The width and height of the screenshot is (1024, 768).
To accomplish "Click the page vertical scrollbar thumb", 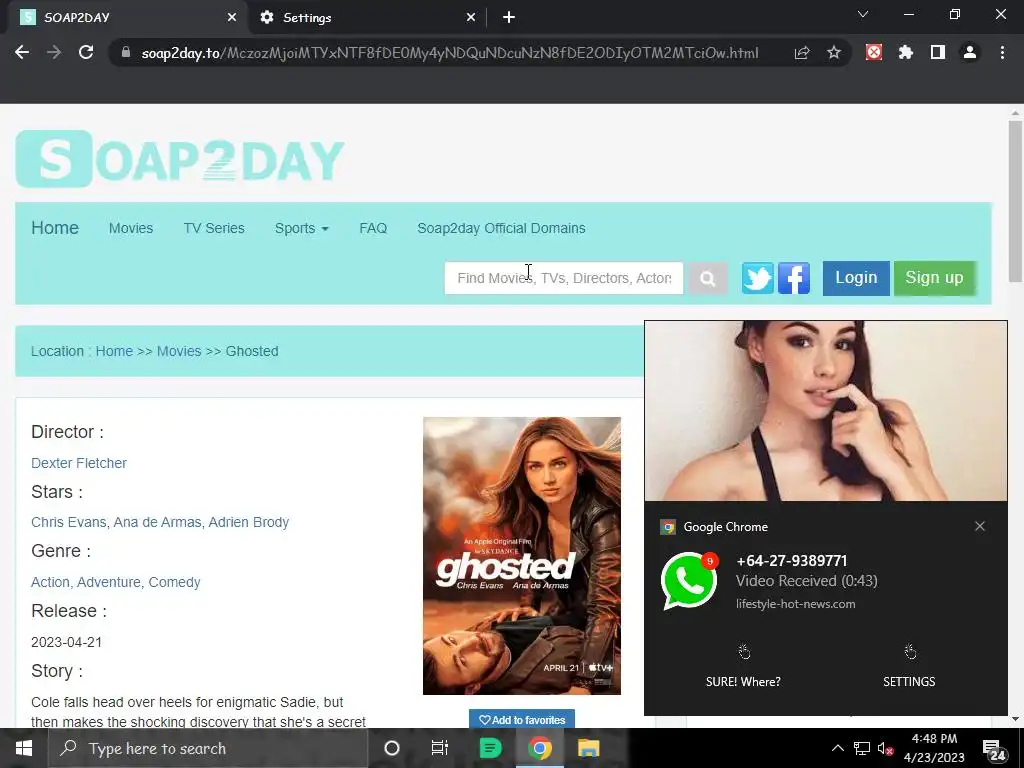I will coord(1015,201).
